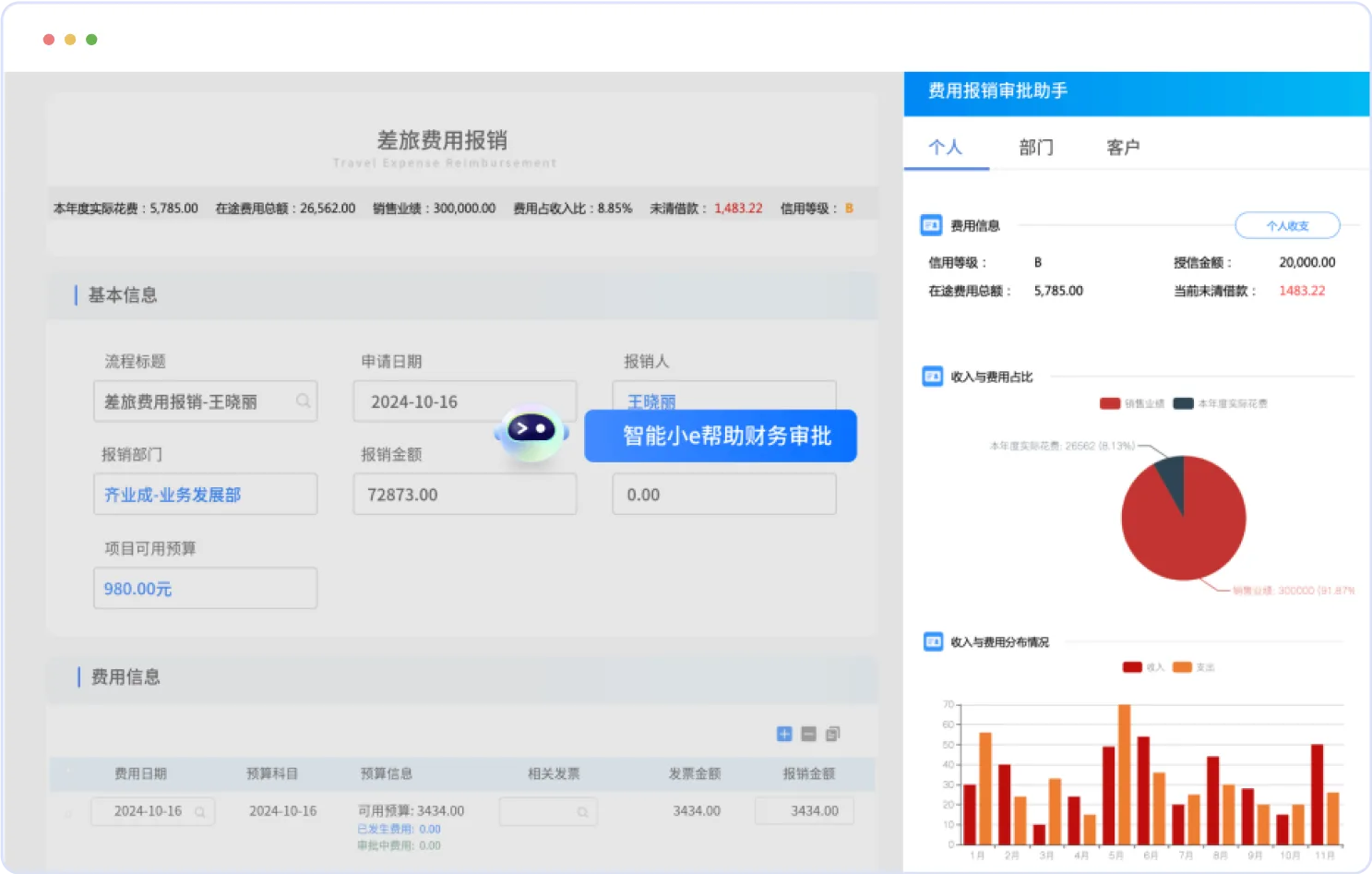The width and height of the screenshot is (1372, 874).
Task: Click the 收入与费用占比 section icon
Action: (932, 376)
